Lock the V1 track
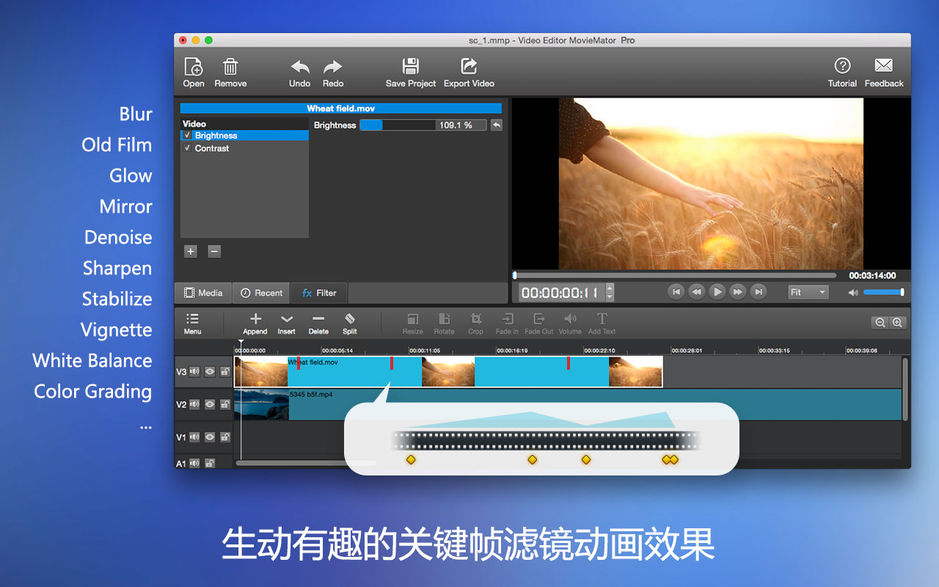The width and height of the screenshot is (939, 587). pyautogui.click(x=225, y=437)
